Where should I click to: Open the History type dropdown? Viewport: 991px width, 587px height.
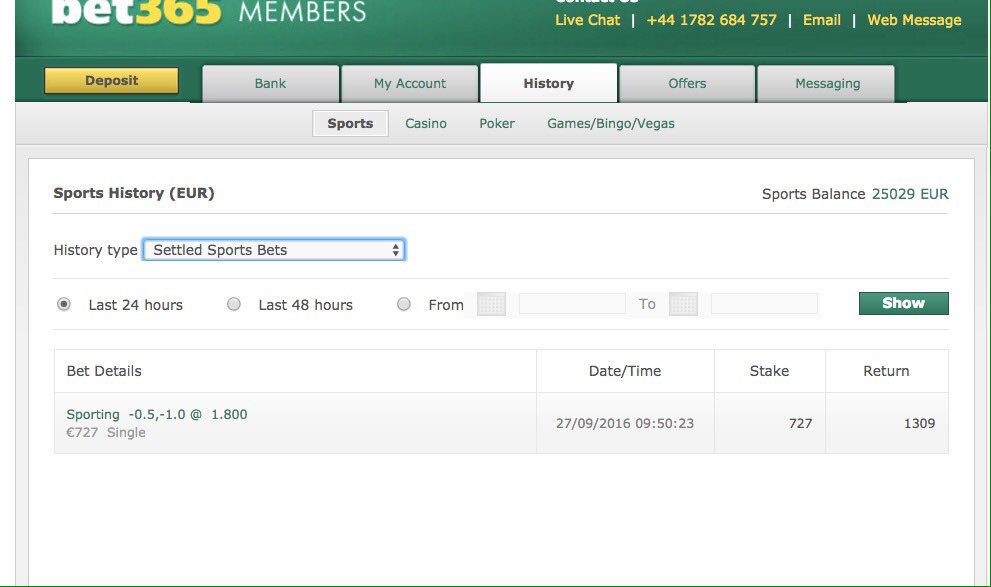tap(273, 249)
